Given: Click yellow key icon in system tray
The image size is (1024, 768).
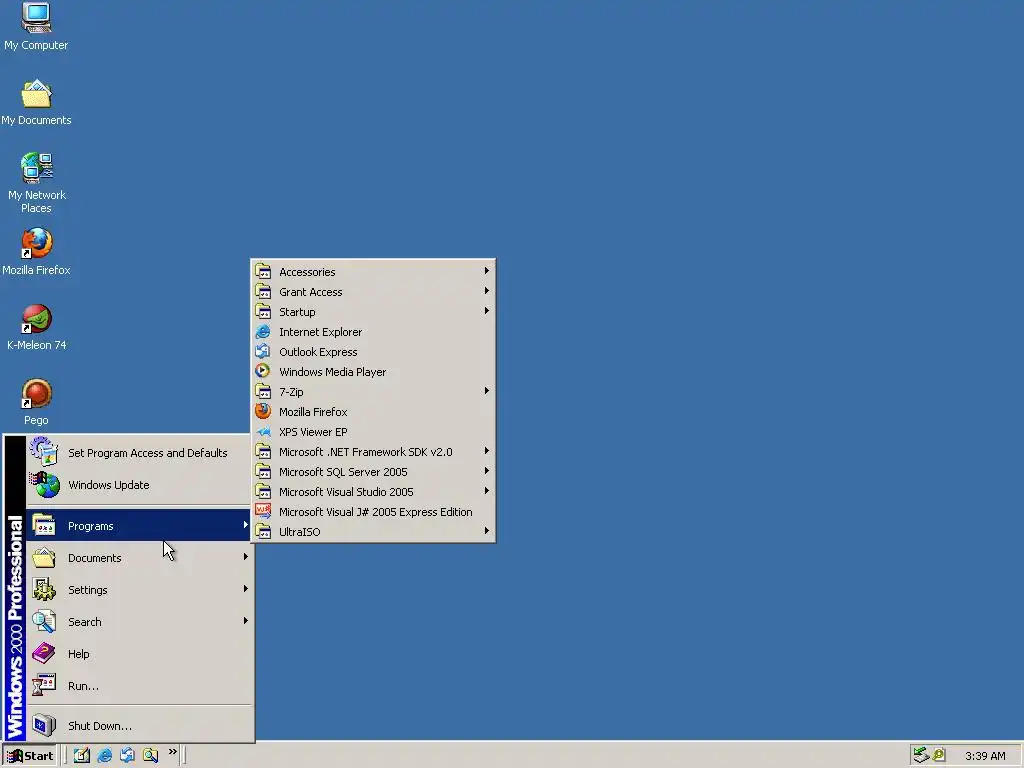Looking at the screenshot, I should click(939, 755).
